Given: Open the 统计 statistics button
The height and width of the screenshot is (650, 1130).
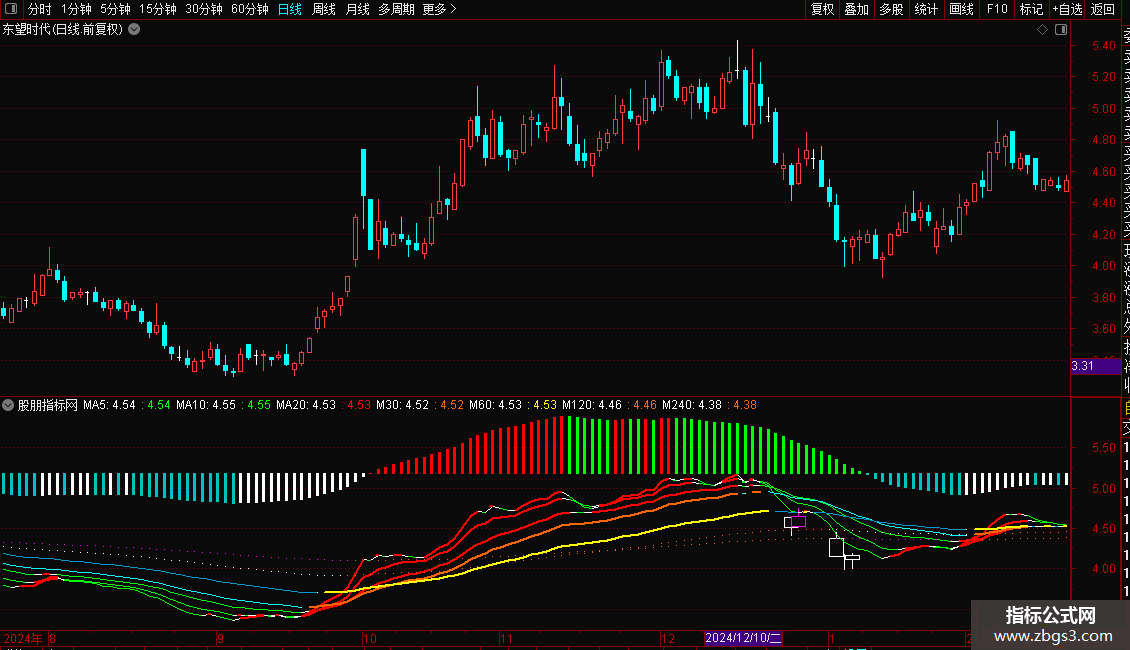Looking at the screenshot, I should (926, 9).
